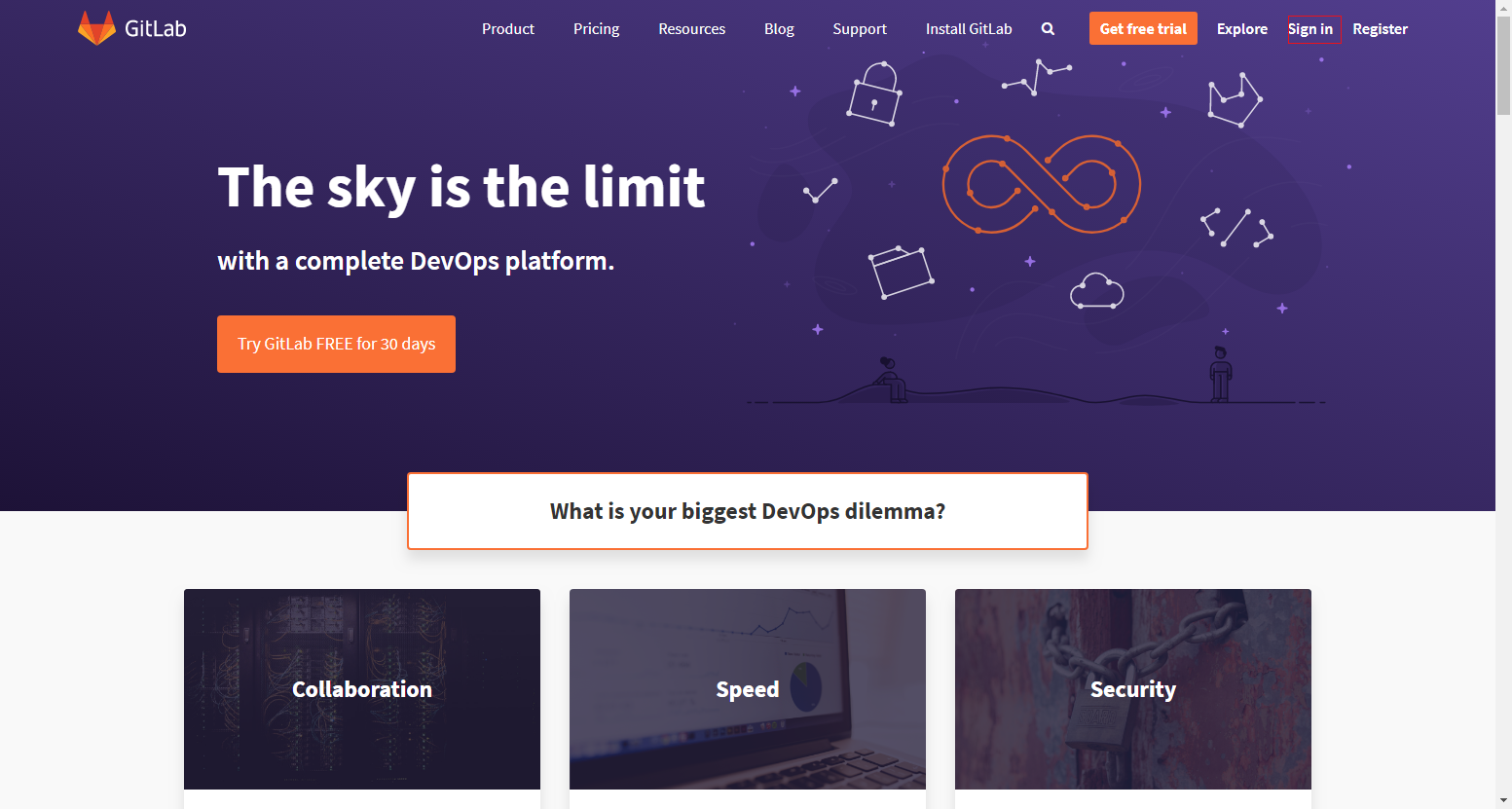
Task: Visit the Blog link
Action: click(779, 29)
